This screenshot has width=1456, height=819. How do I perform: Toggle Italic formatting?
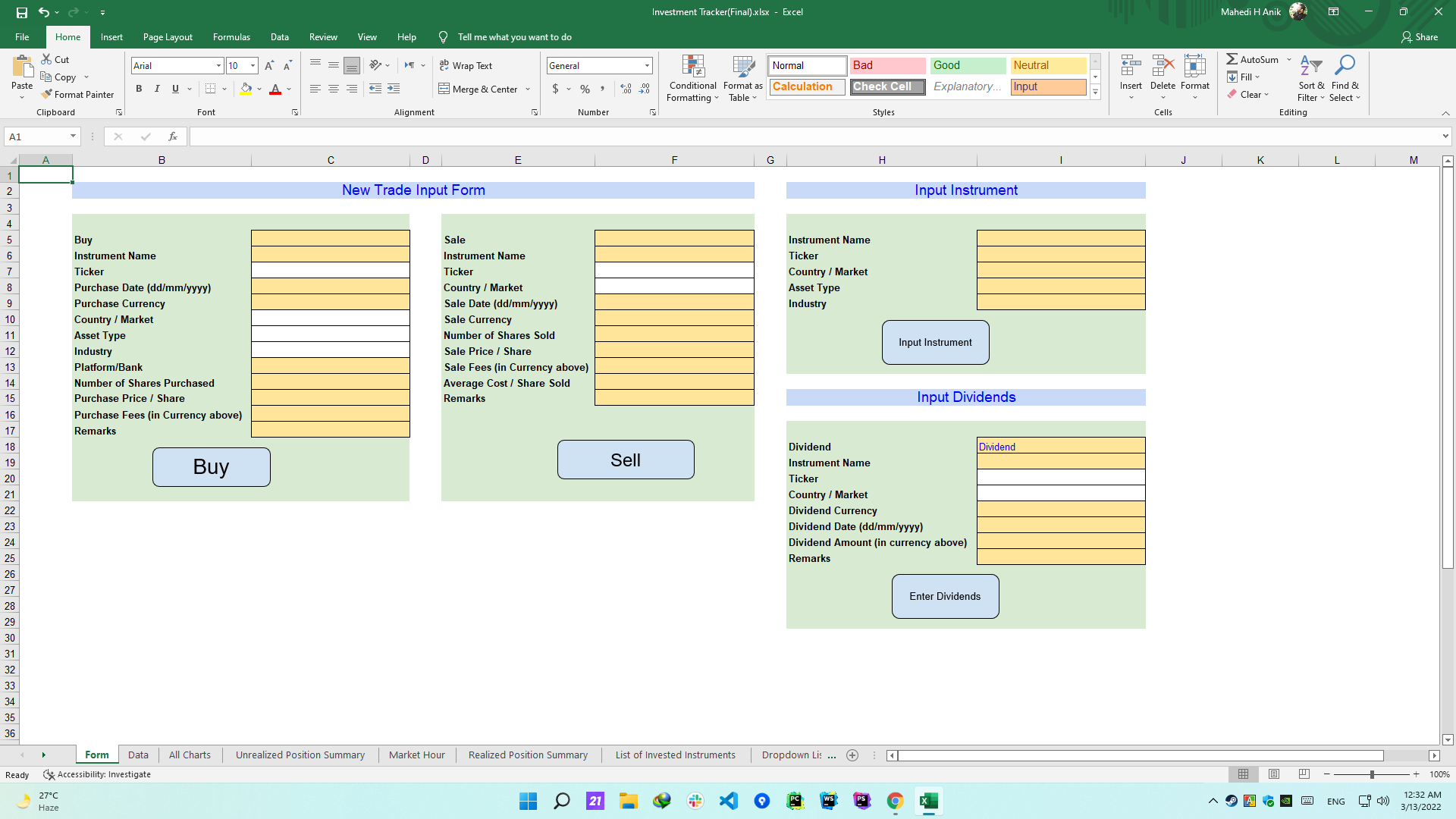(x=157, y=89)
